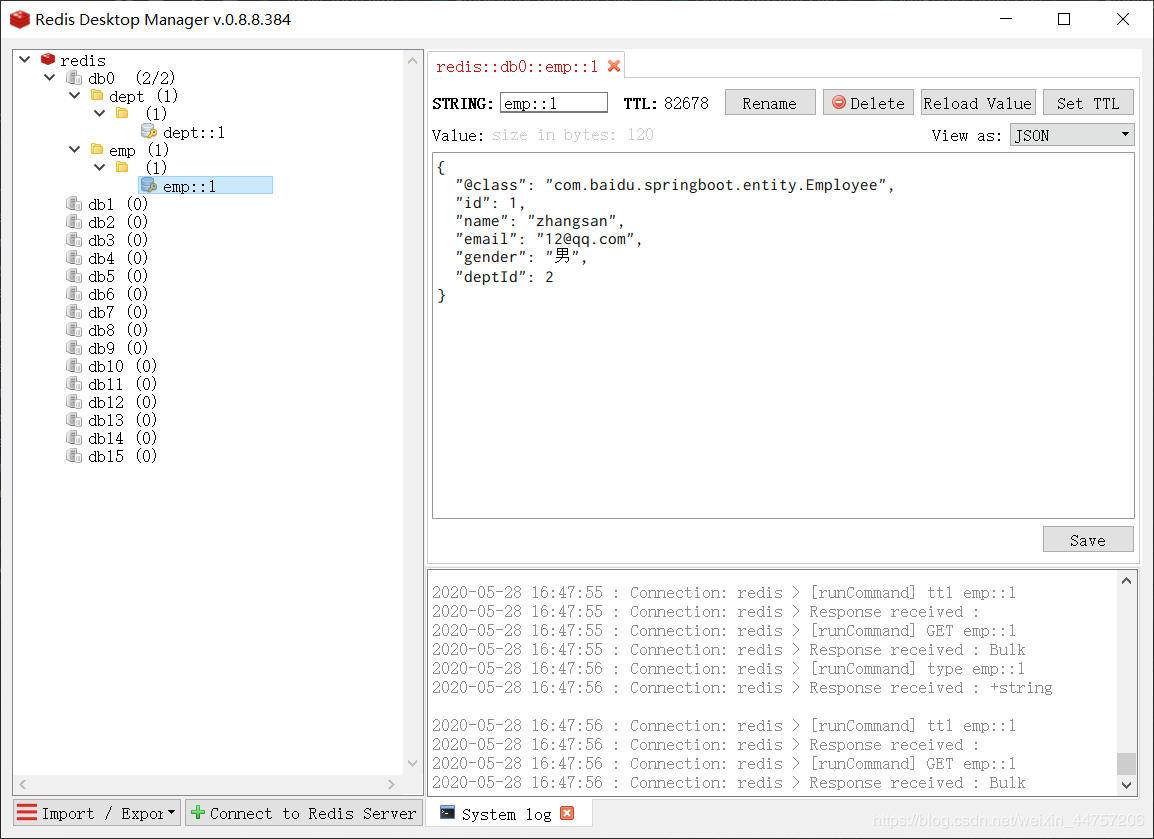Open the dept::1 key item
Viewport: 1154px width, 839px height.
185,132
